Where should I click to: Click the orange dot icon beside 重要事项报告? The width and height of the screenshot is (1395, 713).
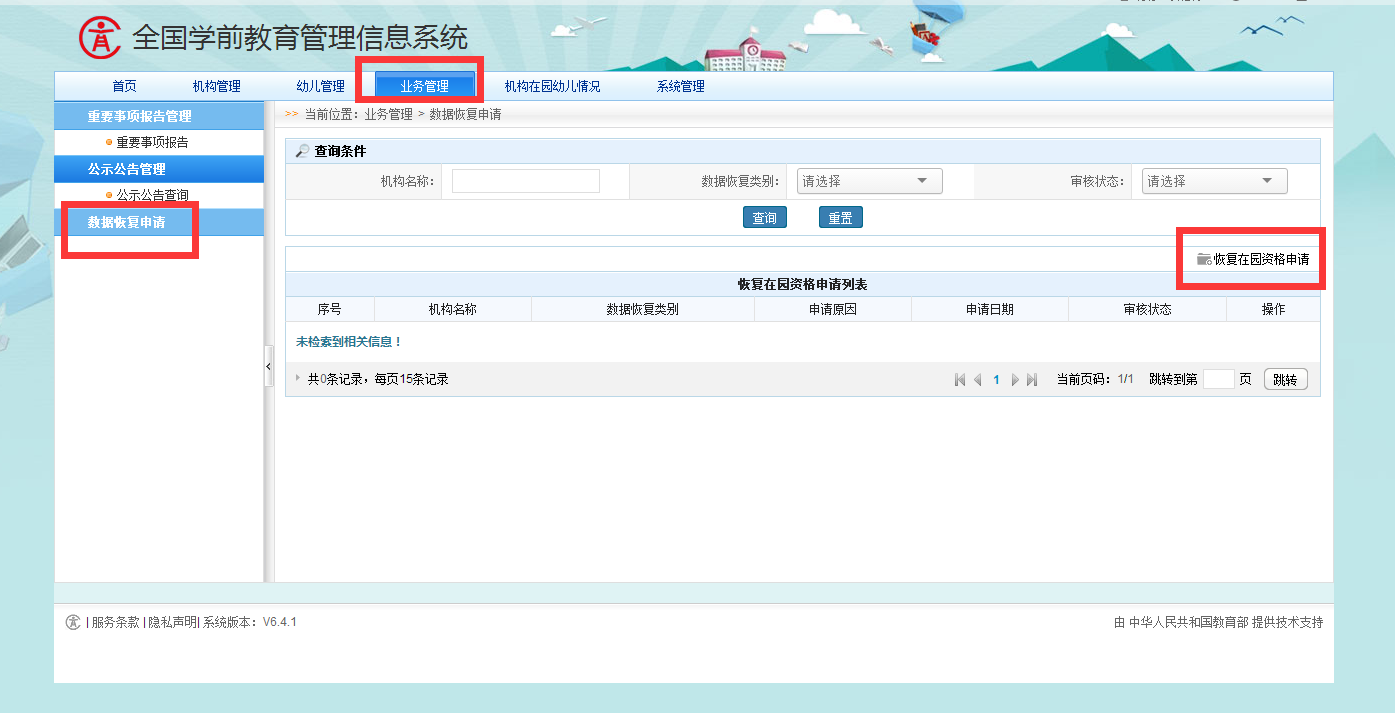click(x=108, y=141)
